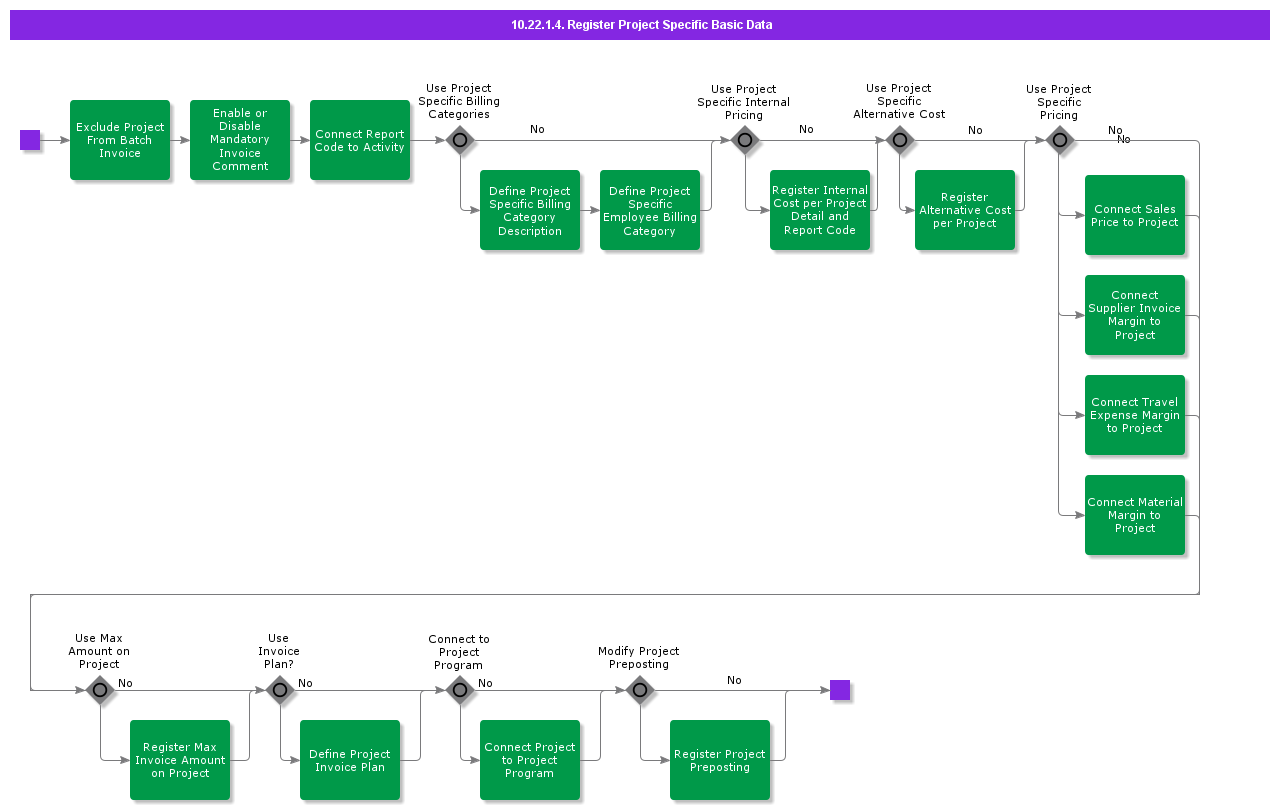The height and width of the screenshot is (810, 1280).
Task: Click the Use Project Specific Alternative Cost decision node
Action: tap(899, 141)
